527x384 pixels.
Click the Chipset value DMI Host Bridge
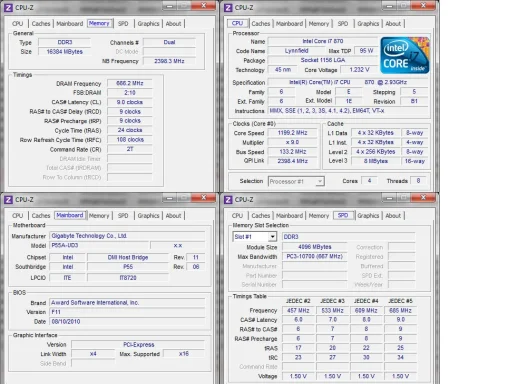pos(128,257)
